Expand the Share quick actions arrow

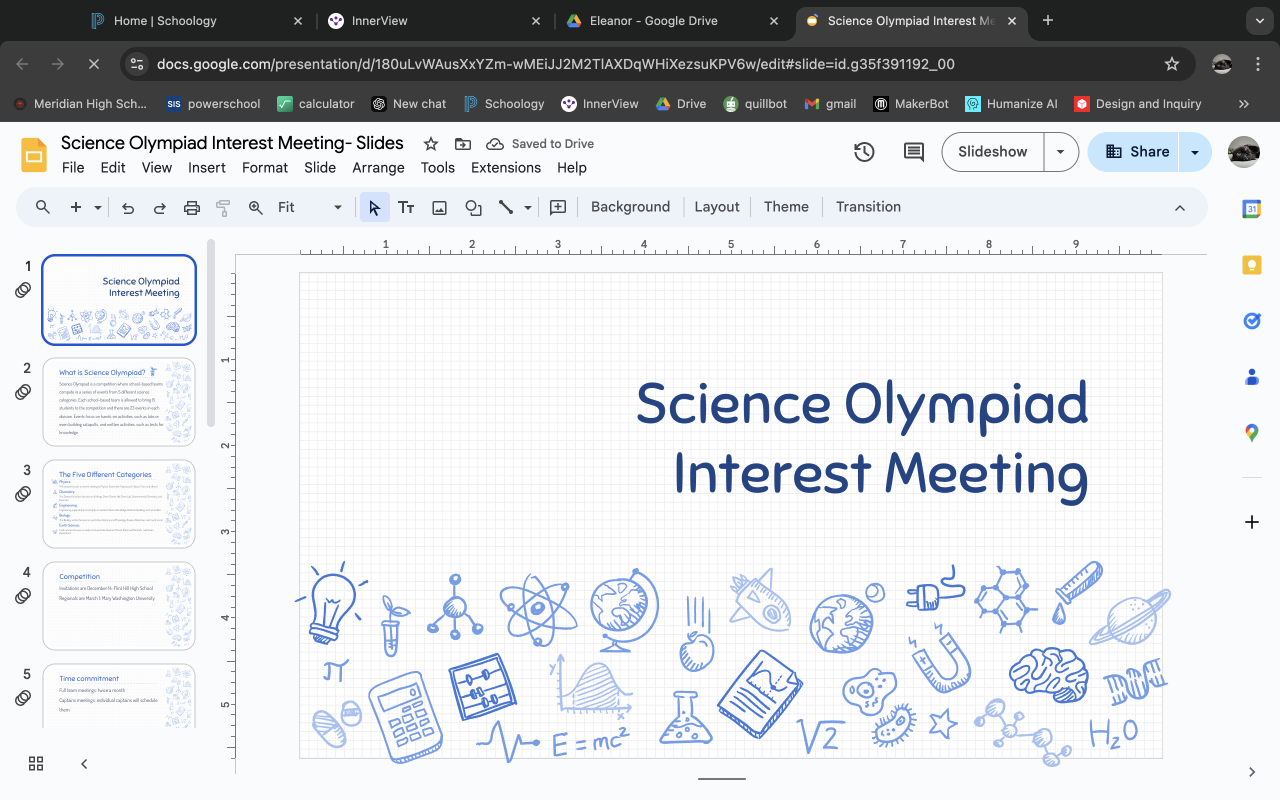click(1195, 152)
